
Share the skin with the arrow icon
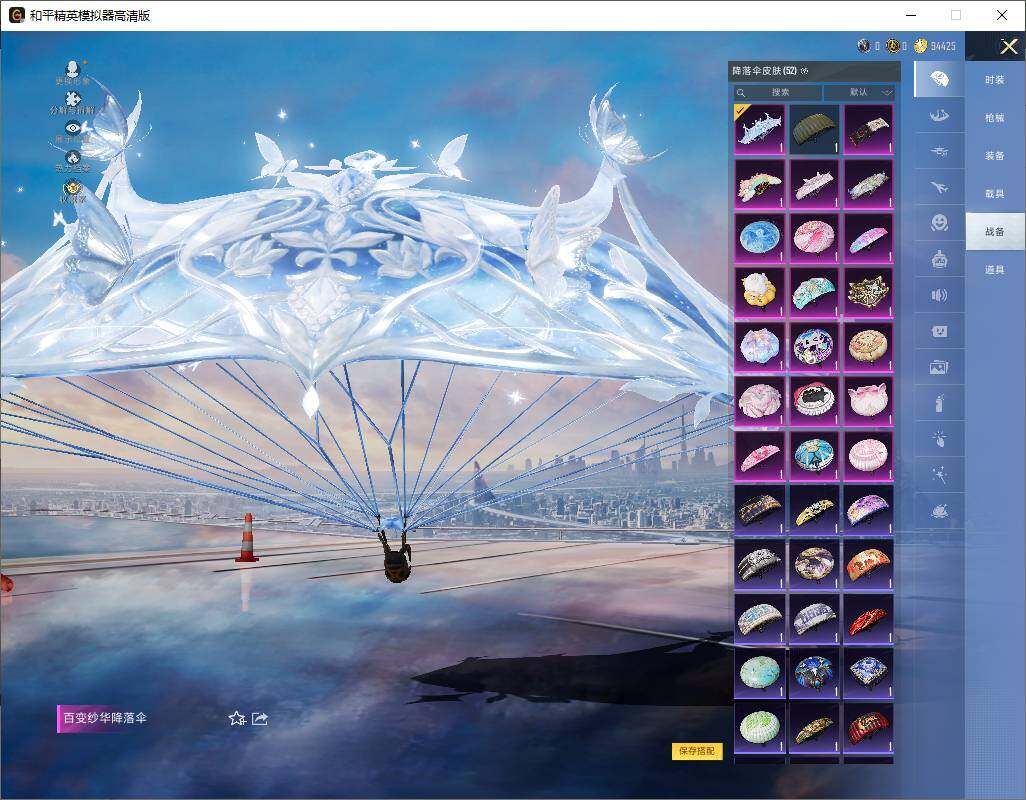[x=260, y=718]
